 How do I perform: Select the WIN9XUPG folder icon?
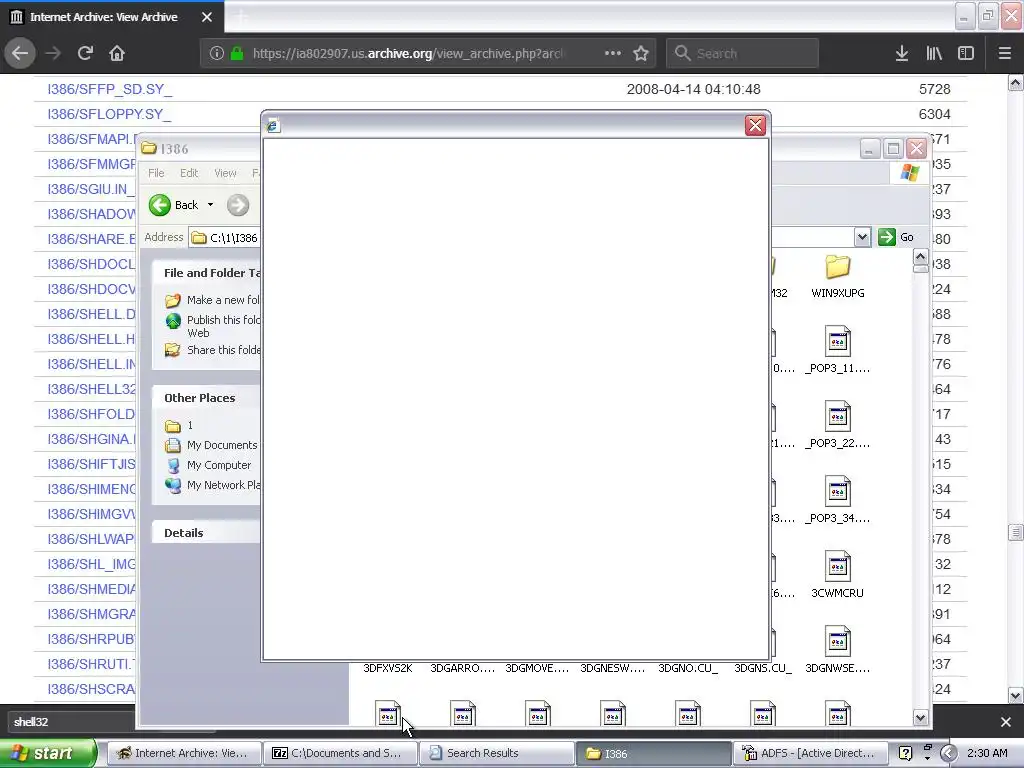[x=838, y=268]
